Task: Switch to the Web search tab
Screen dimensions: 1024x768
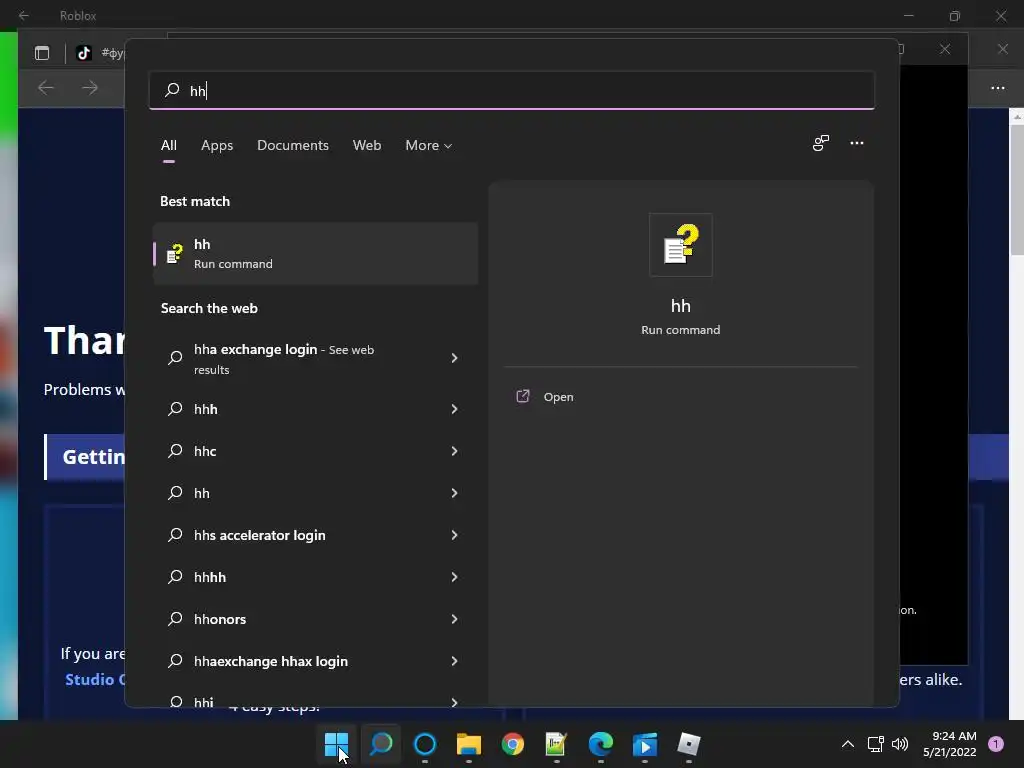Action: [367, 145]
